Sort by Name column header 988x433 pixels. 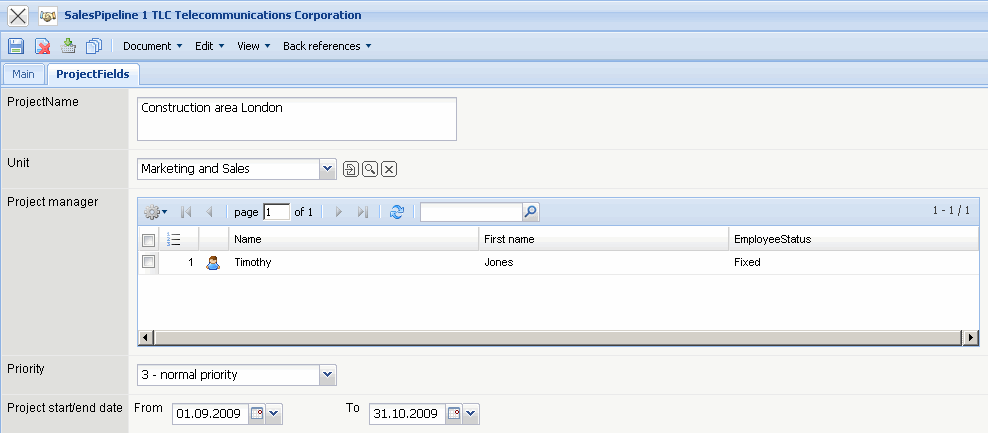(353, 240)
